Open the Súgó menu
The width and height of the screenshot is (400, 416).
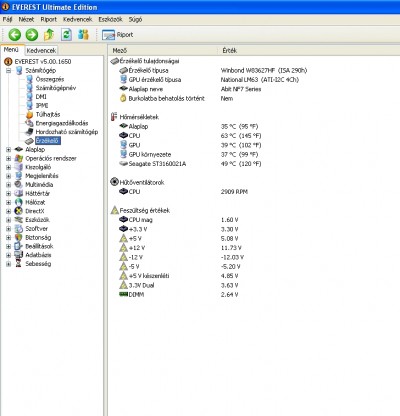pyautogui.click(x=135, y=19)
